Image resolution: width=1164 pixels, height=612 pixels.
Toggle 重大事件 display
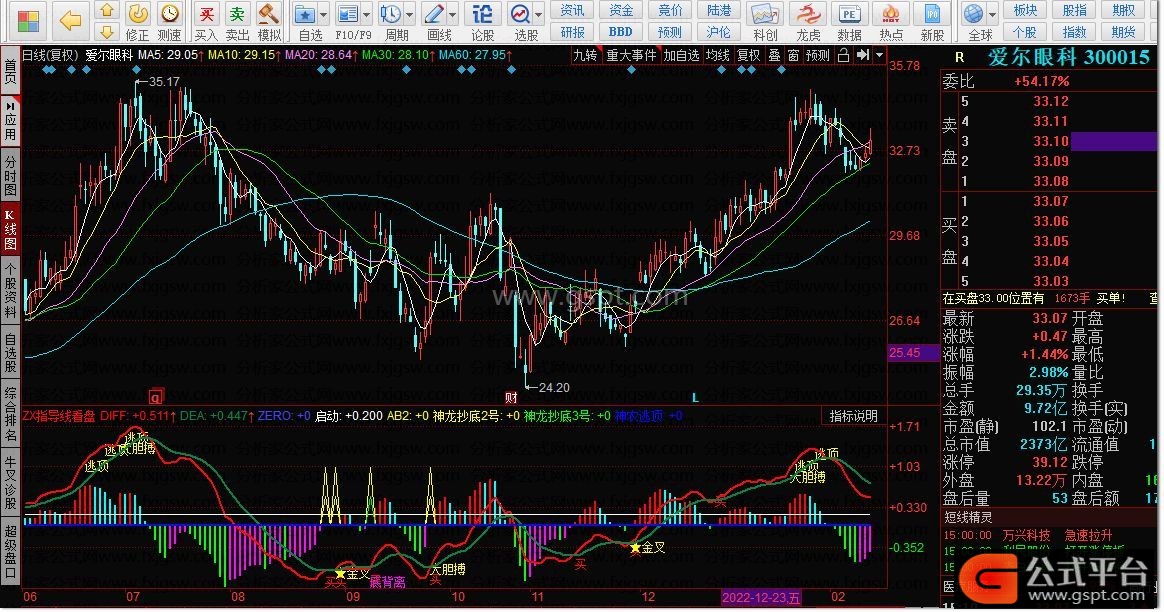(631, 55)
